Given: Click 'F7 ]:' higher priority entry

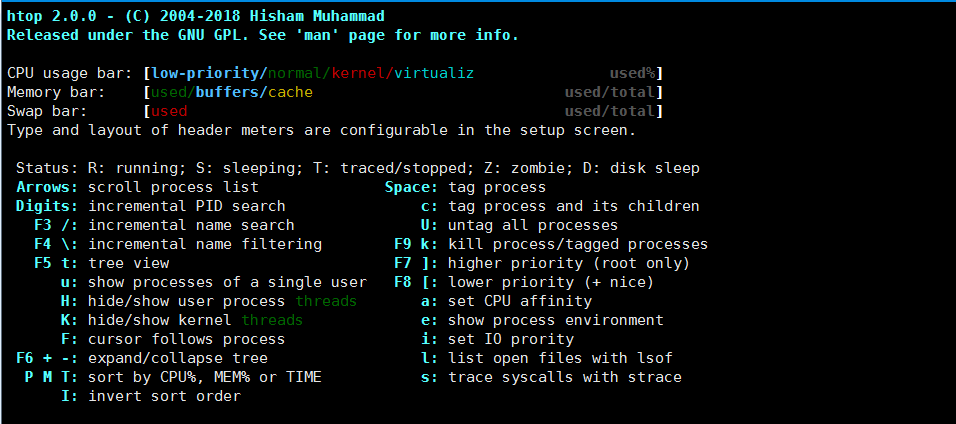Looking at the screenshot, I should (x=416, y=264).
